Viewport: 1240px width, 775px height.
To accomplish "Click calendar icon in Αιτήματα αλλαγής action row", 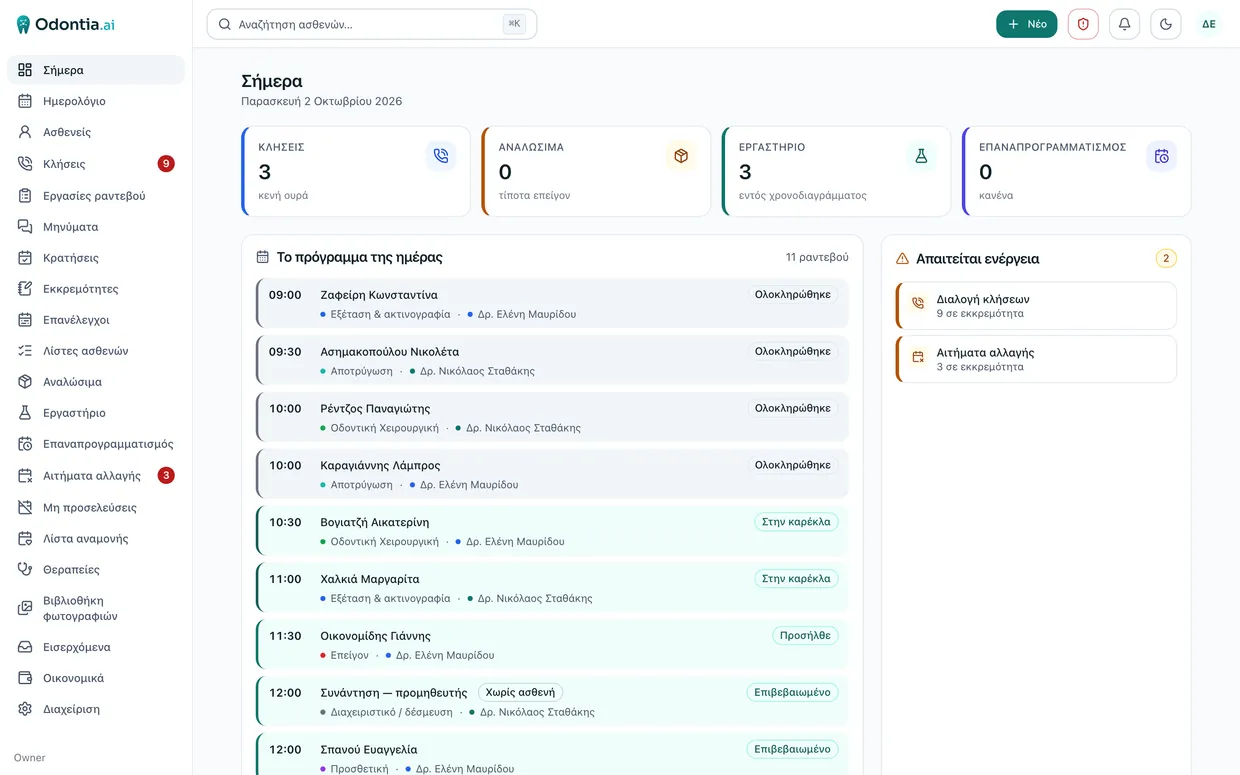I will [918, 358].
